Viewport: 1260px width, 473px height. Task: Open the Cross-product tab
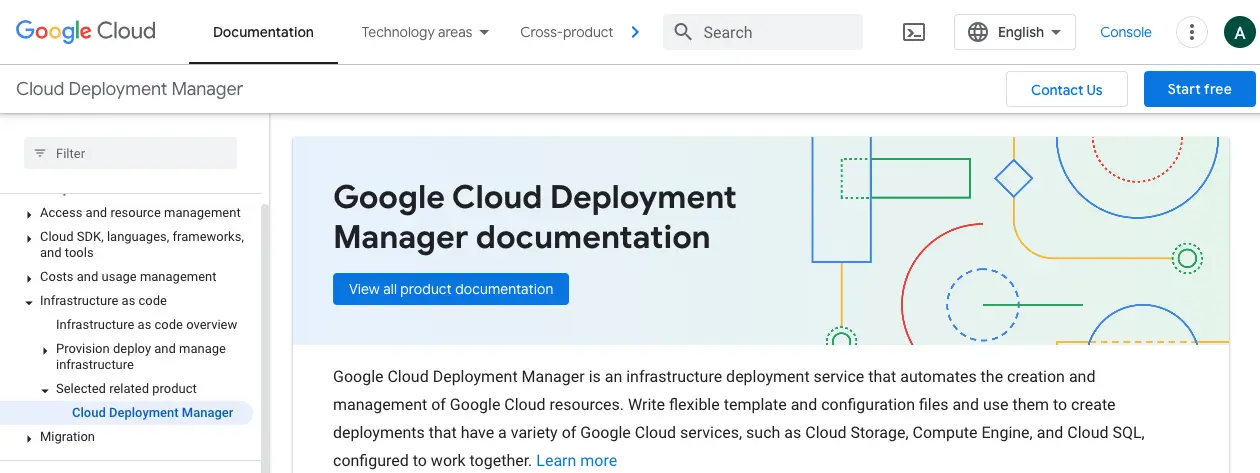[566, 32]
